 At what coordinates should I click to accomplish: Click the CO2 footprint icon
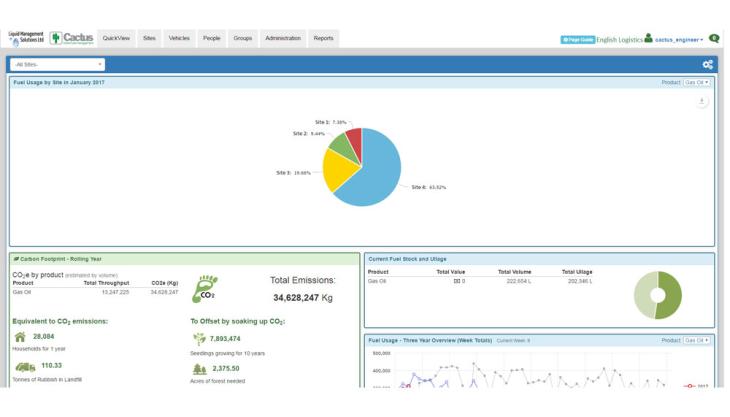[x=205, y=289]
